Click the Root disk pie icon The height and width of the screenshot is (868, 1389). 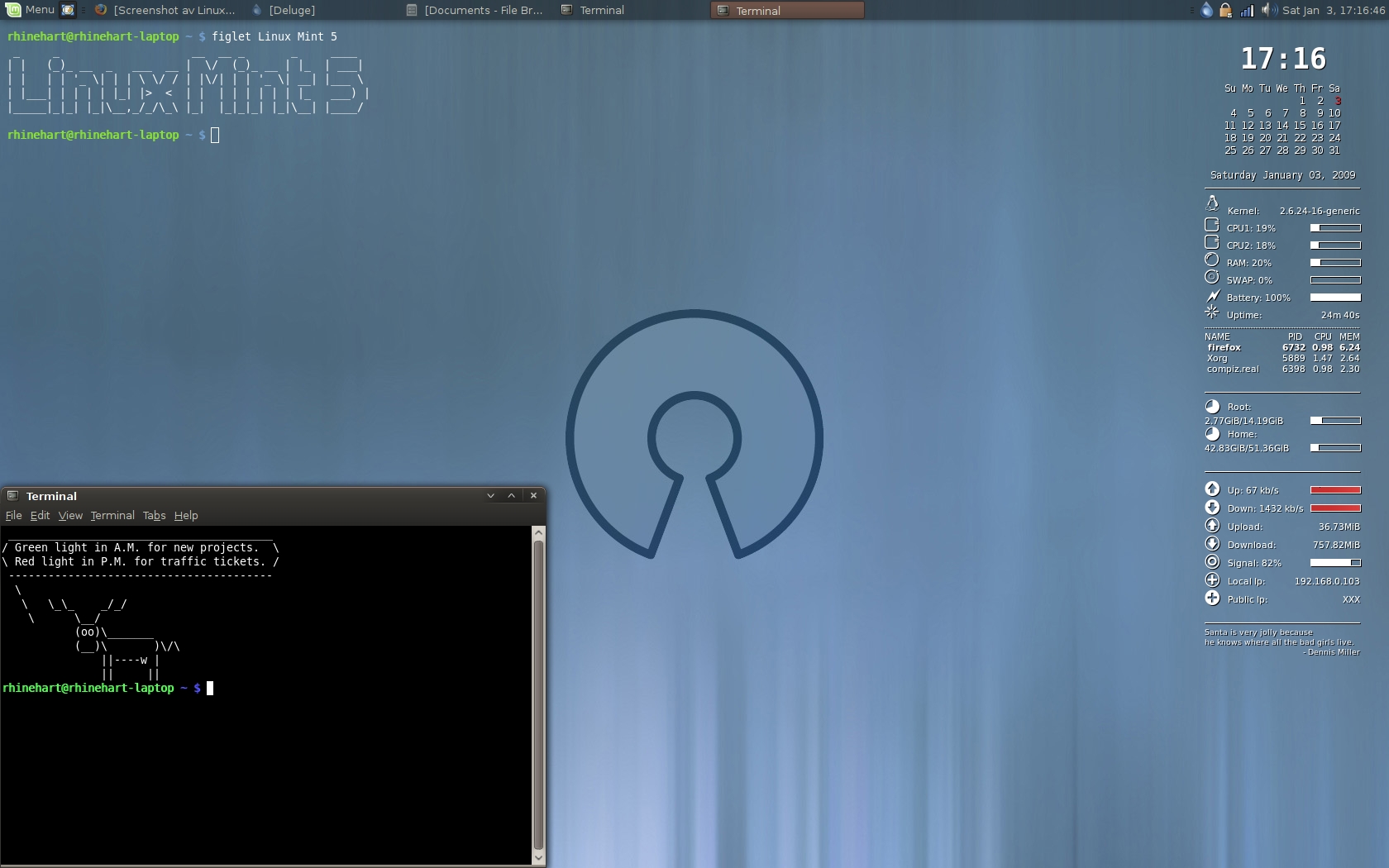click(1212, 407)
